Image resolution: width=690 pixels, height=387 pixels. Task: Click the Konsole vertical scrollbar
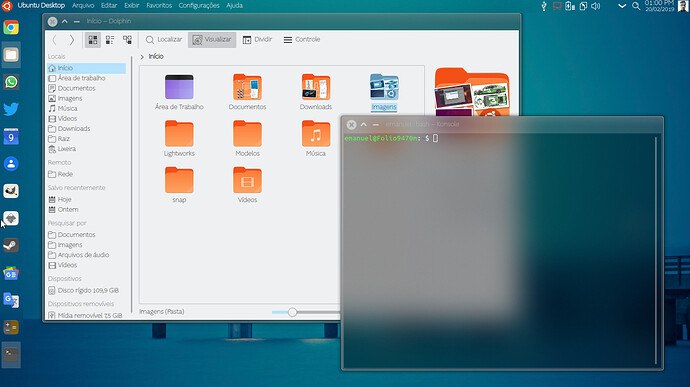click(x=656, y=251)
